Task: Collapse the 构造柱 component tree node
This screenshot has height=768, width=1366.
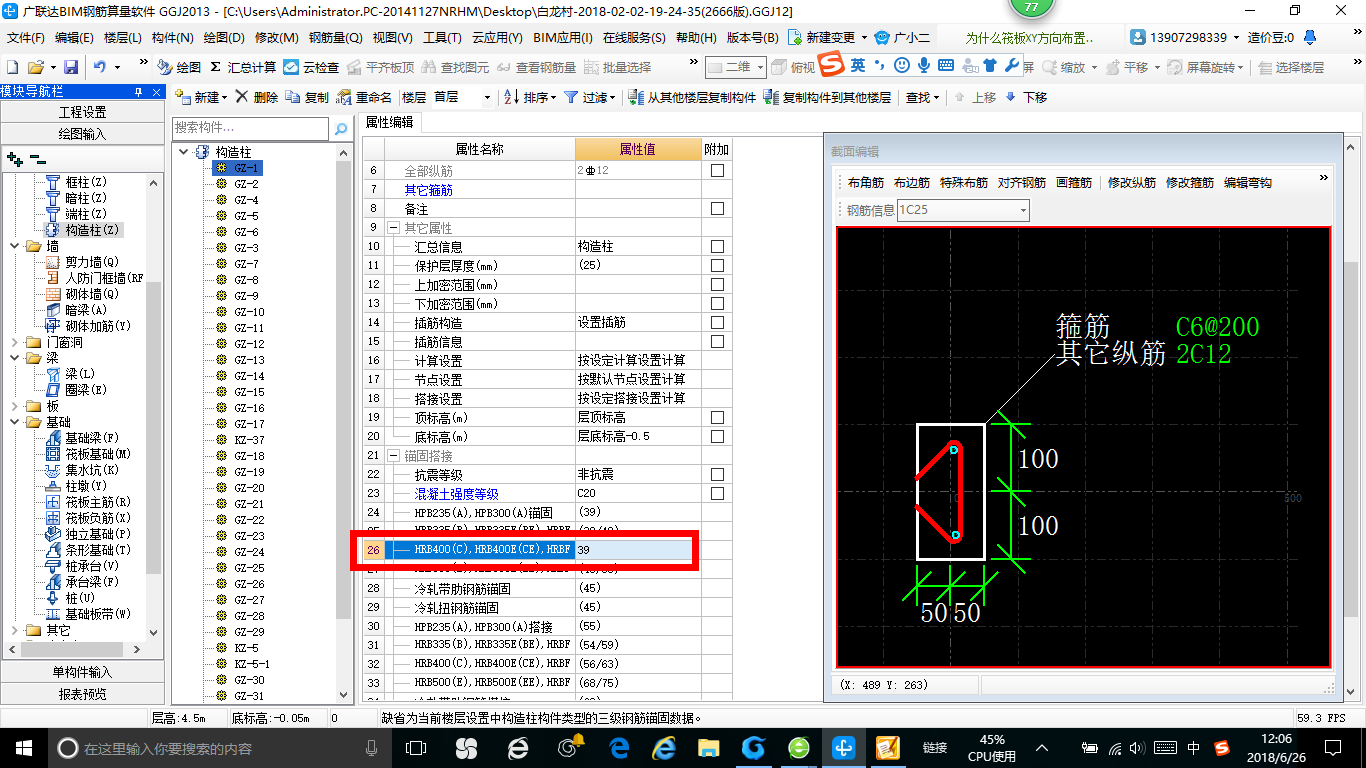Action: coord(183,152)
